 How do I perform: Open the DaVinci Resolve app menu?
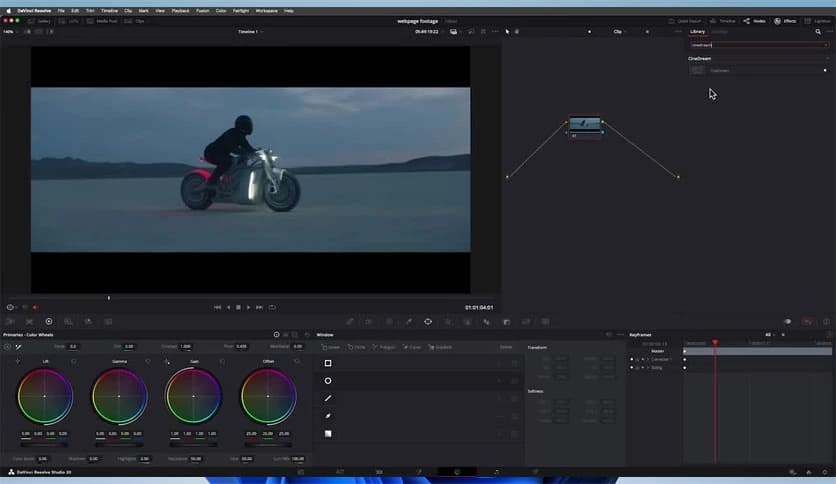pyautogui.click(x=34, y=11)
